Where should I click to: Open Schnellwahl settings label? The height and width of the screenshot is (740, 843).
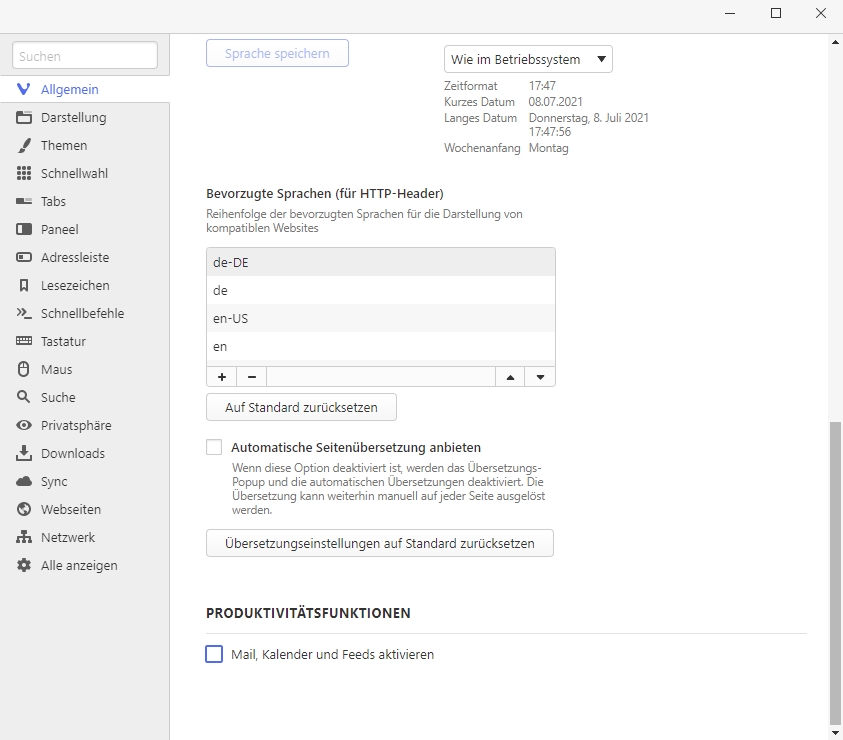[74, 173]
